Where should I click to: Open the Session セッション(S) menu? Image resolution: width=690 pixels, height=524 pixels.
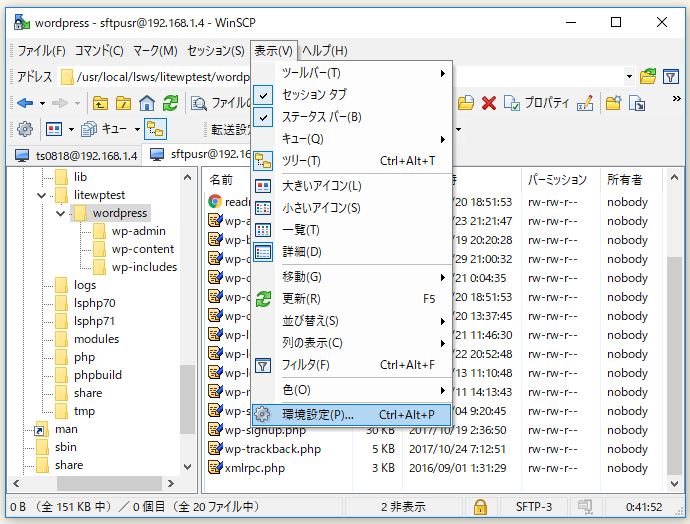[x=216, y=51]
